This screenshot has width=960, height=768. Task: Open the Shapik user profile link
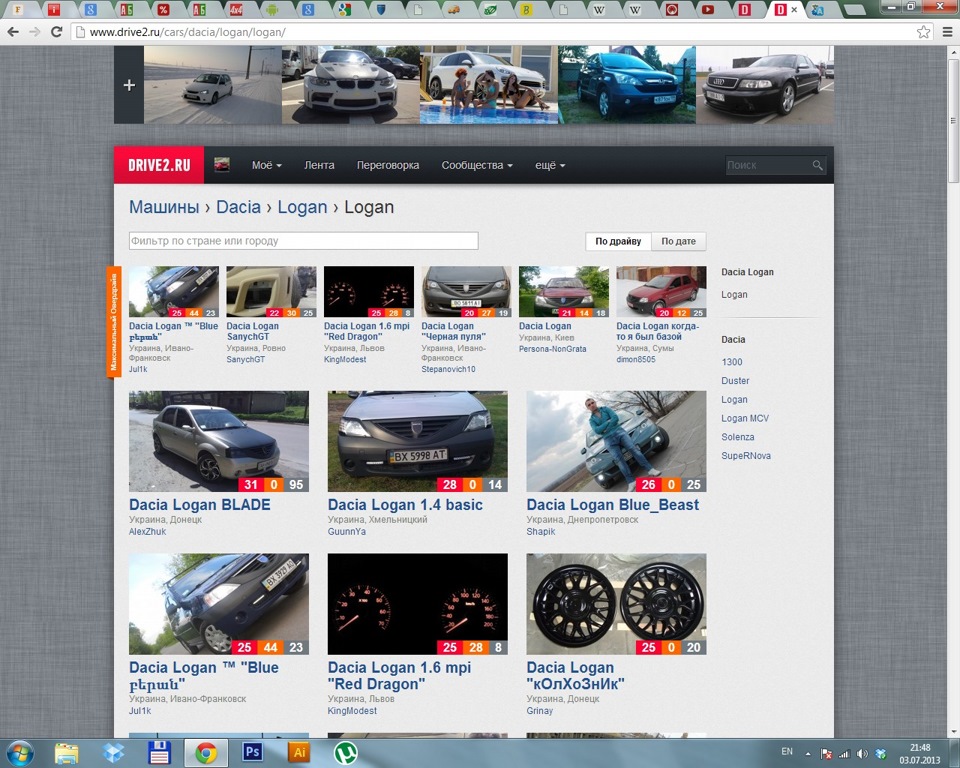click(x=541, y=532)
